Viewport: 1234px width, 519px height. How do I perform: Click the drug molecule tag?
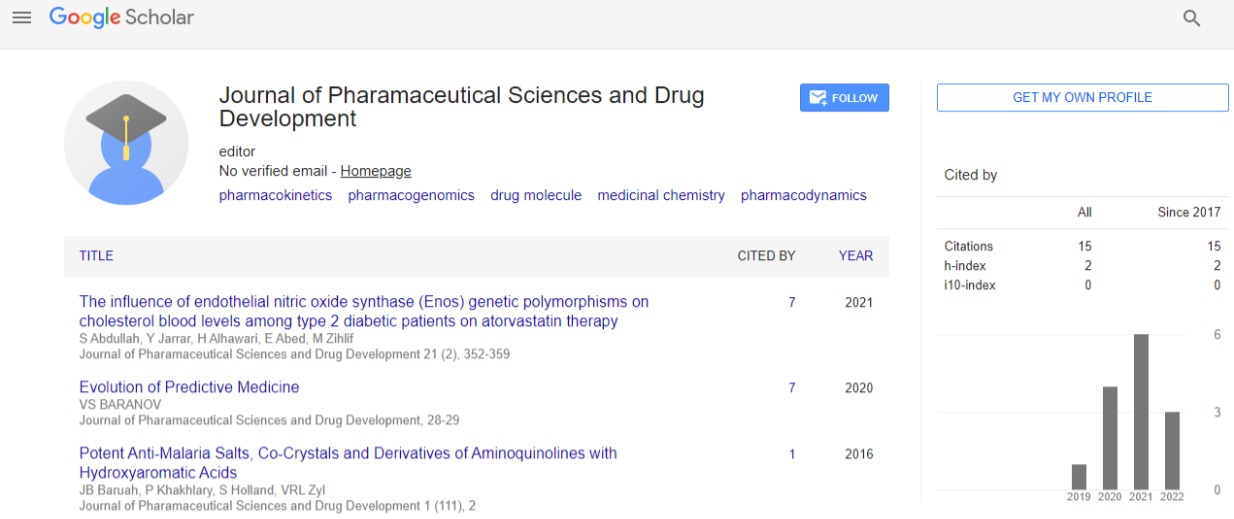coord(536,195)
